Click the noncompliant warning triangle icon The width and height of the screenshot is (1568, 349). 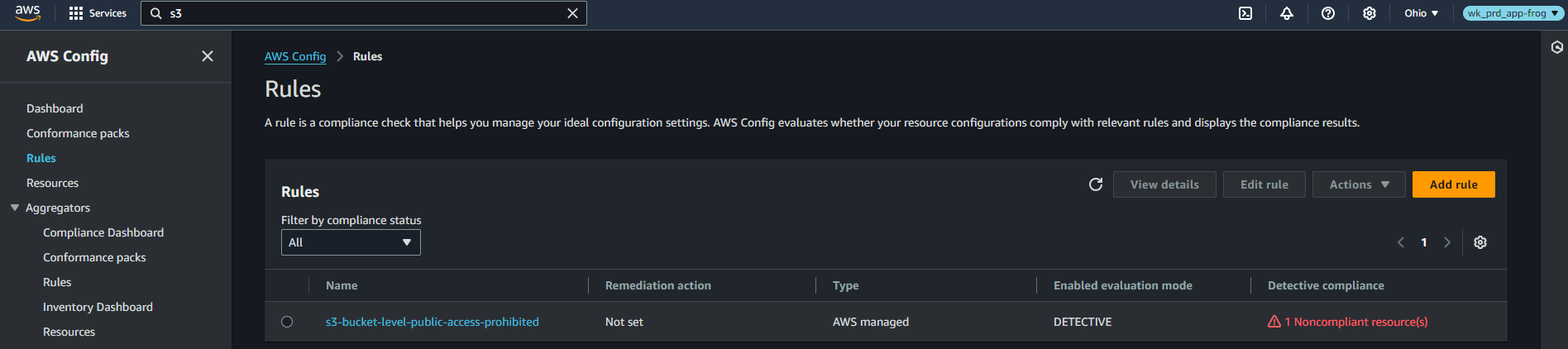pyautogui.click(x=1274, y=322)
